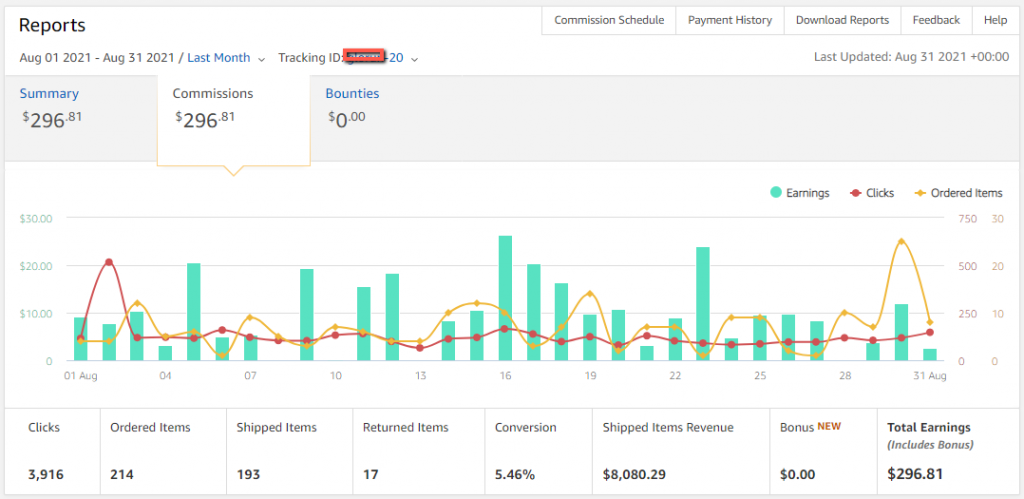Click the Aug 01 2021 - Aug 31 2021 date text

tap(97, 57)
